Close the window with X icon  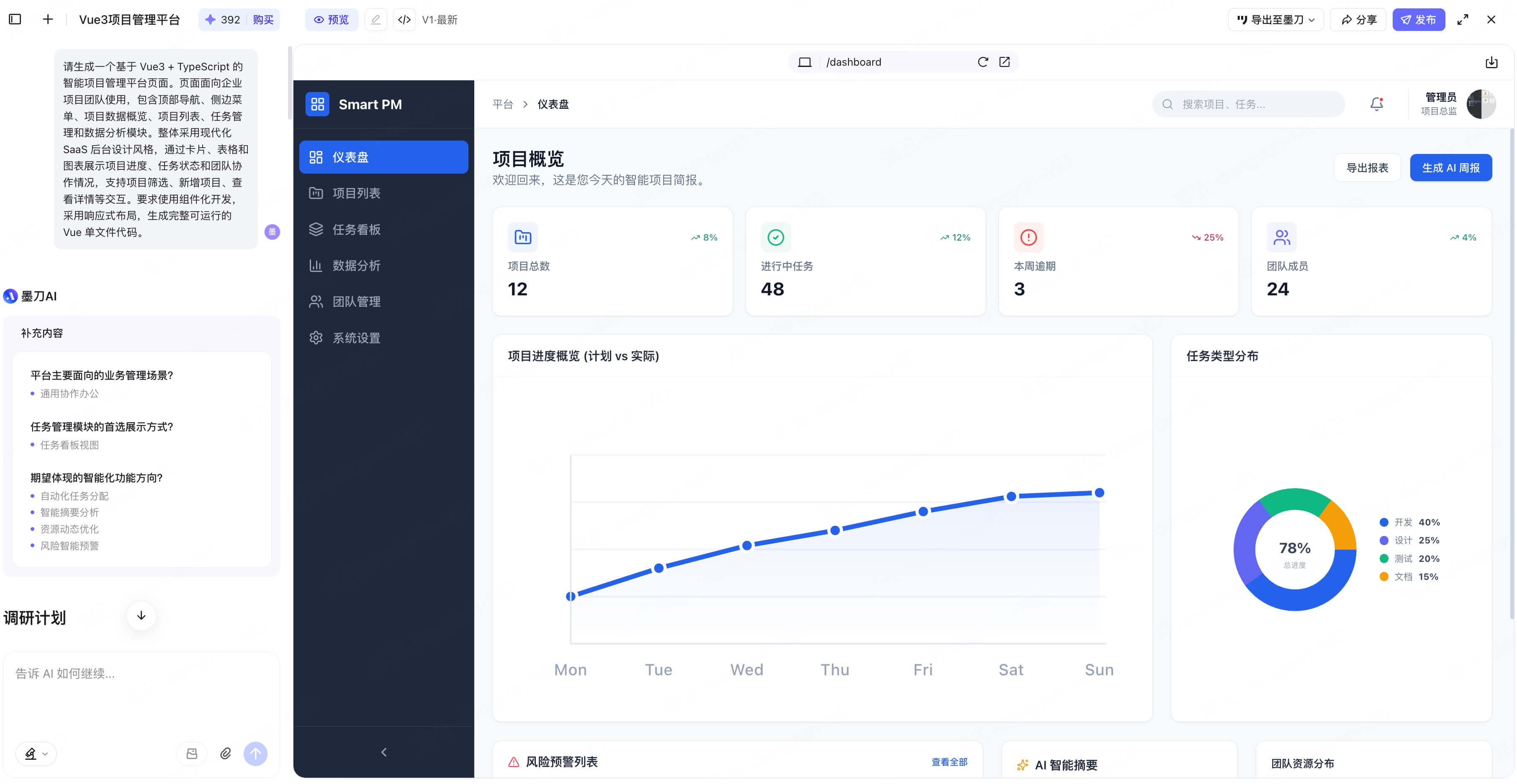1491,19
